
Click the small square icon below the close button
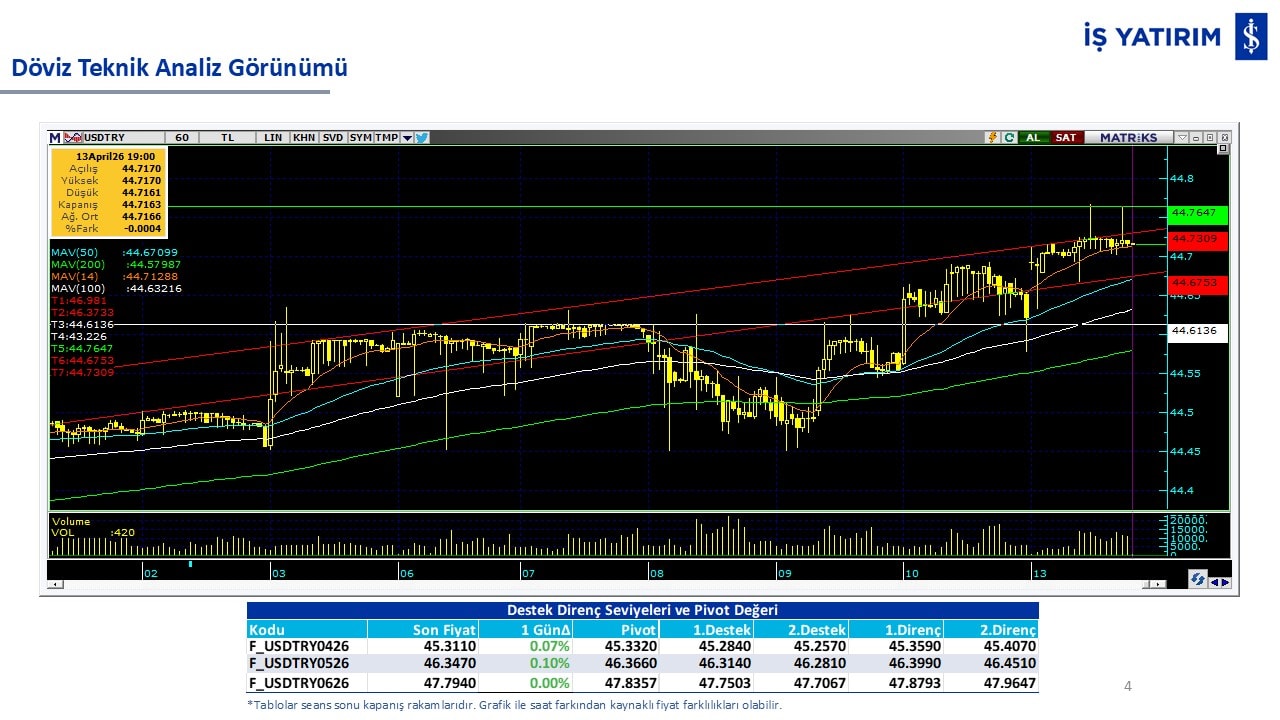pos(1222,149)
